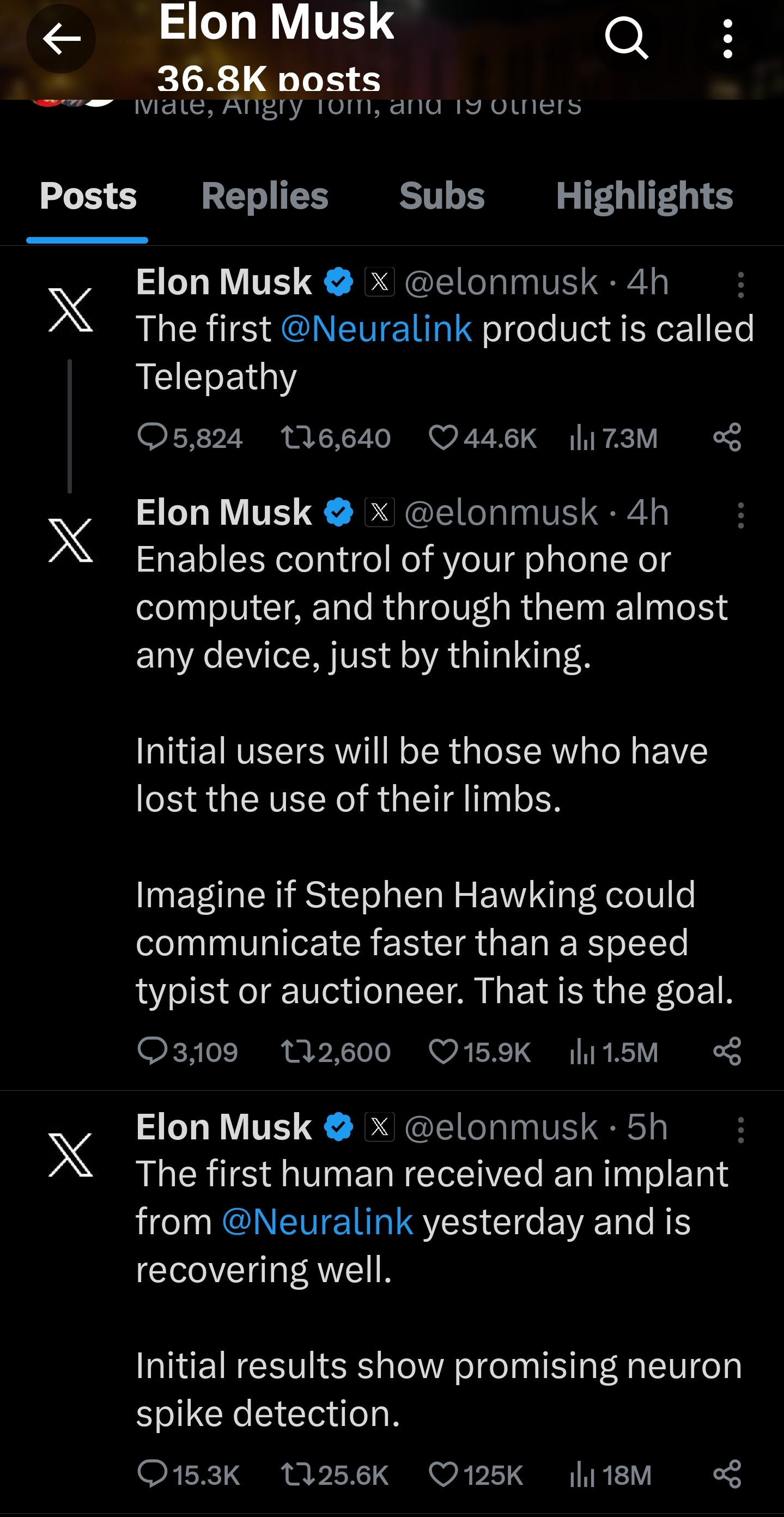Tap the back arrow button
Image resolution: width=784 pixels, height=1517 pixels.
point(60,39)
